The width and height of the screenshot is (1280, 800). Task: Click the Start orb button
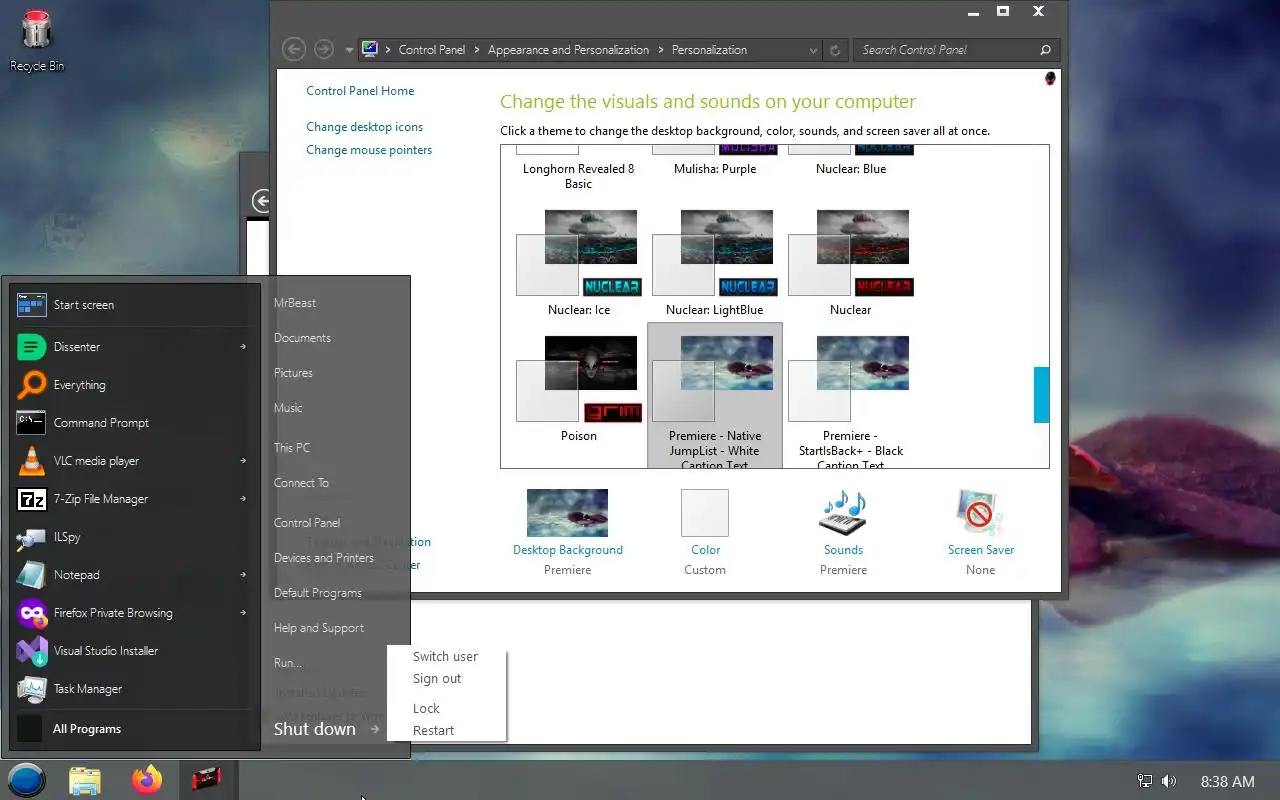(27, 780)
